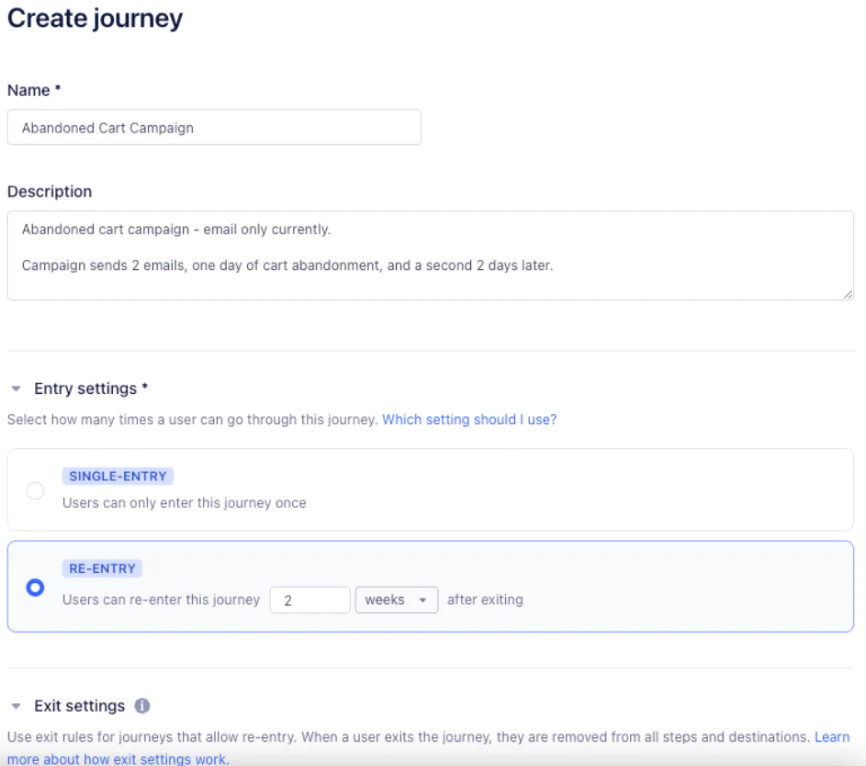Focus the re-entry interval number field
Image resolution: width=866 pixels, height=766 pixels.
[x=309, y=600]
